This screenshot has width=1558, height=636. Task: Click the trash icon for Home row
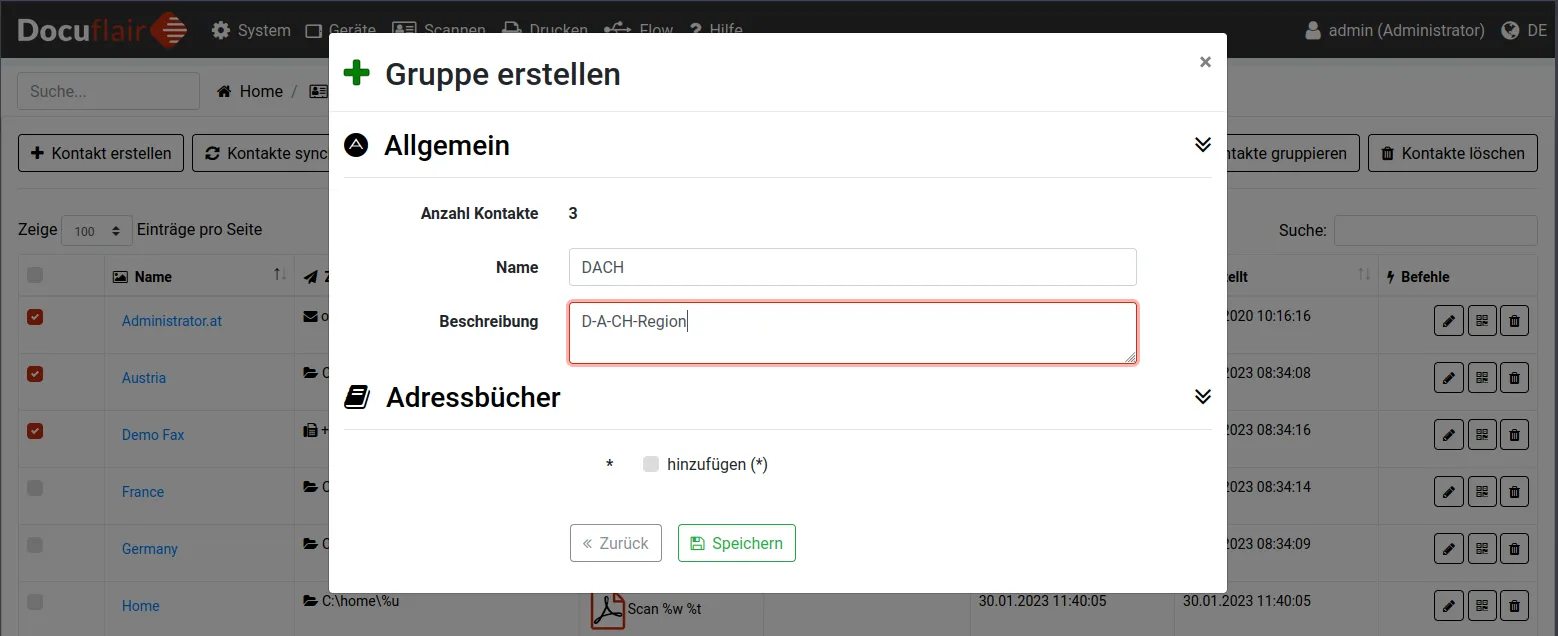point(1514,606)
